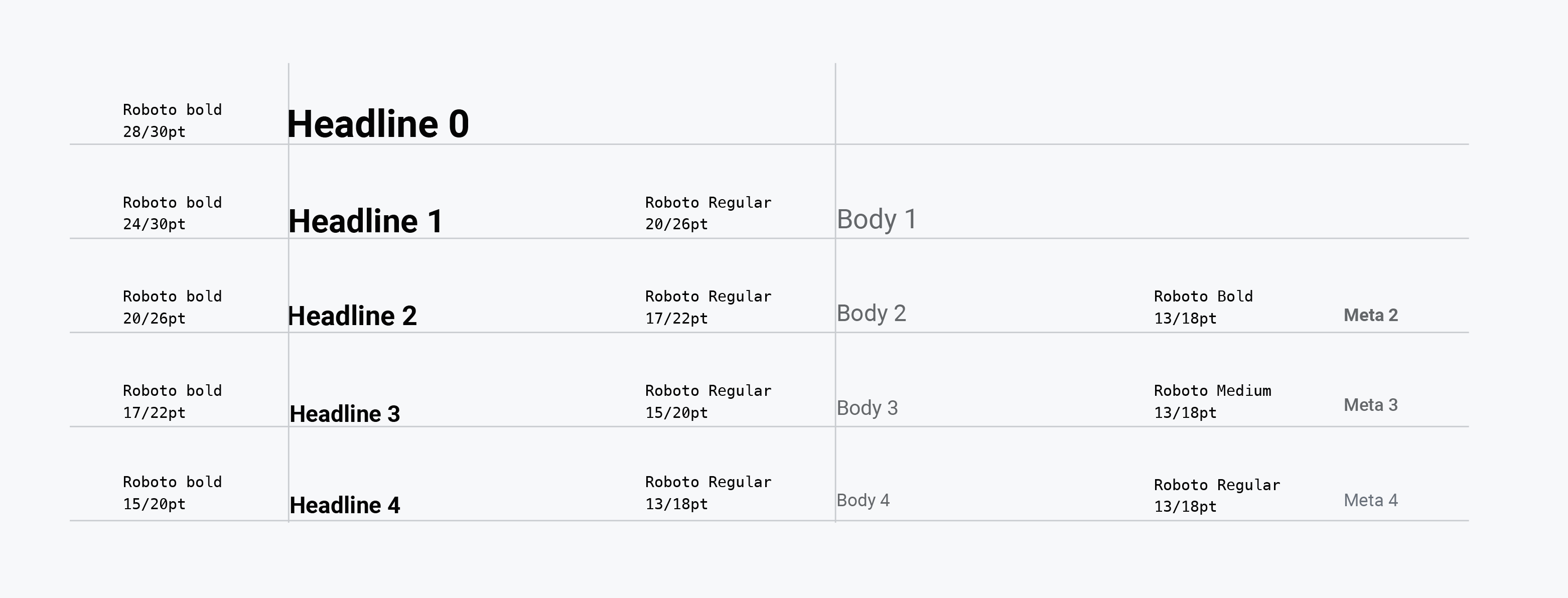Select the Meta 4 text sample
The width and height of the screenshot is (1568, 598).
pos(1370,500)
